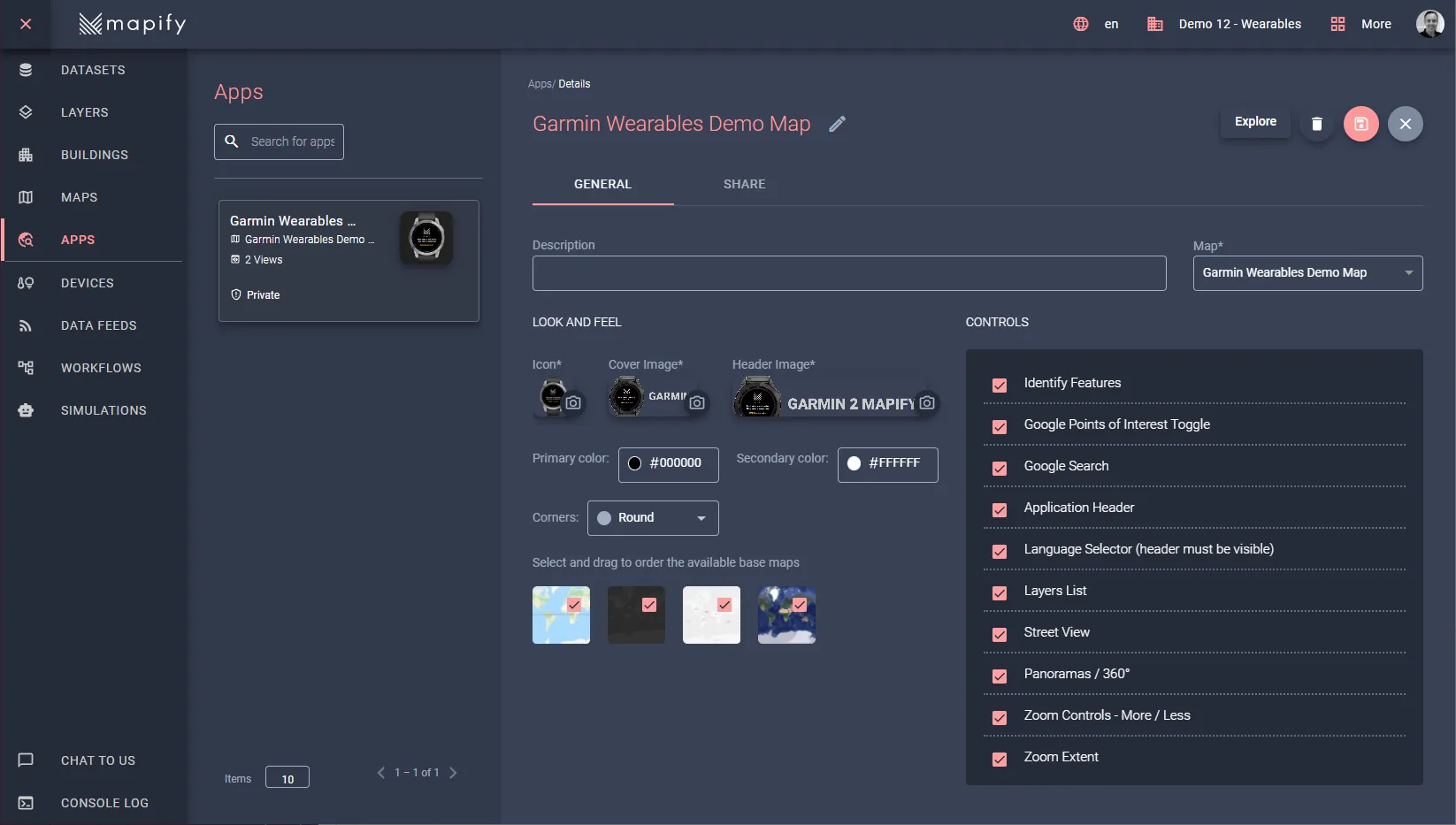Screen dimensions: 1456x825
Task: Open the Devices sidebar icon
Action: click(x=26, y=283)
